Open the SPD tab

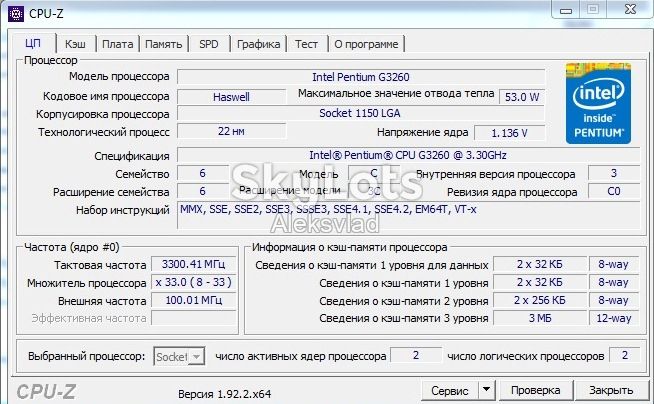coord(209,44)
